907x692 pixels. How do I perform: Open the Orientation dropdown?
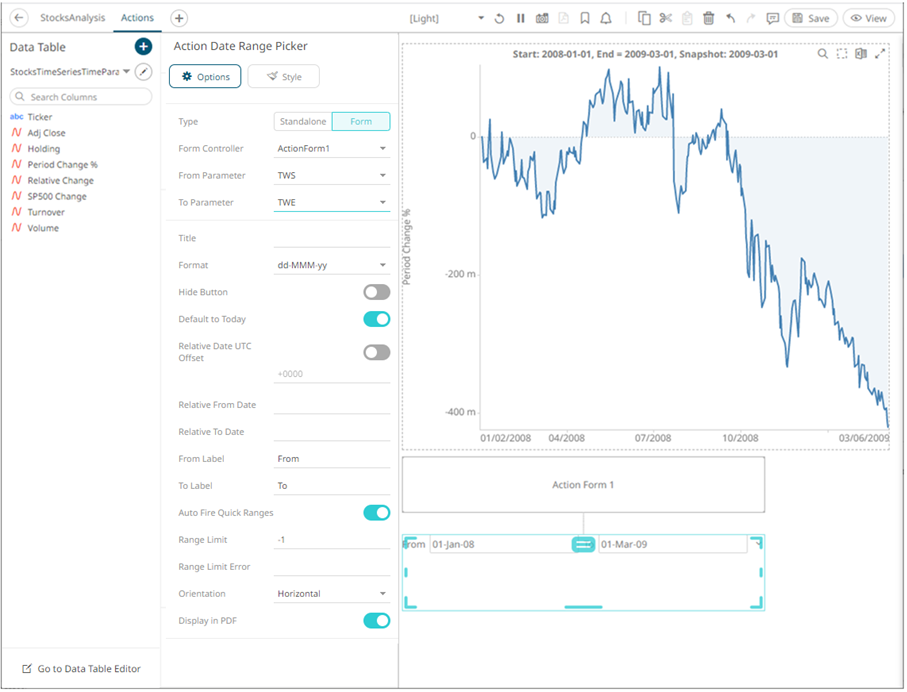[x=332, y=594]
